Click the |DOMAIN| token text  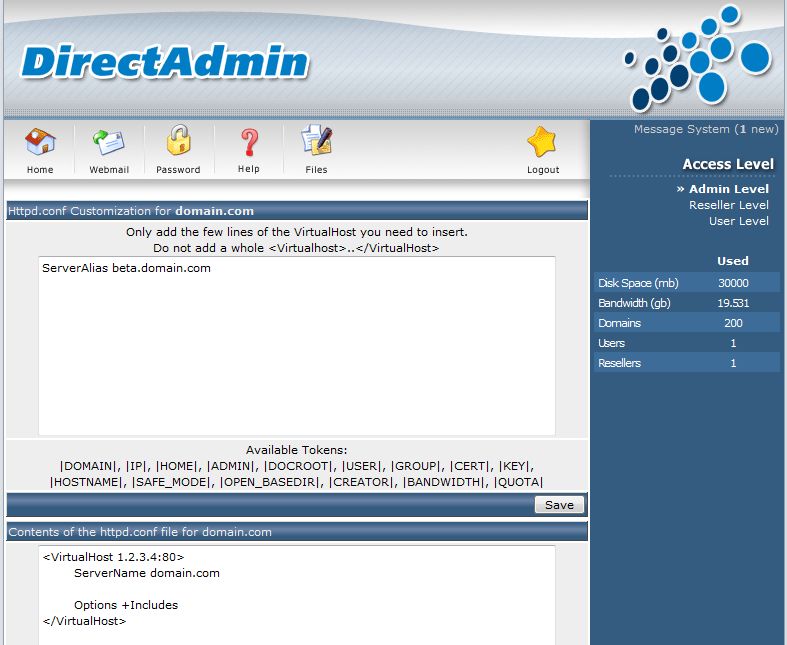(x=88, y=466)
